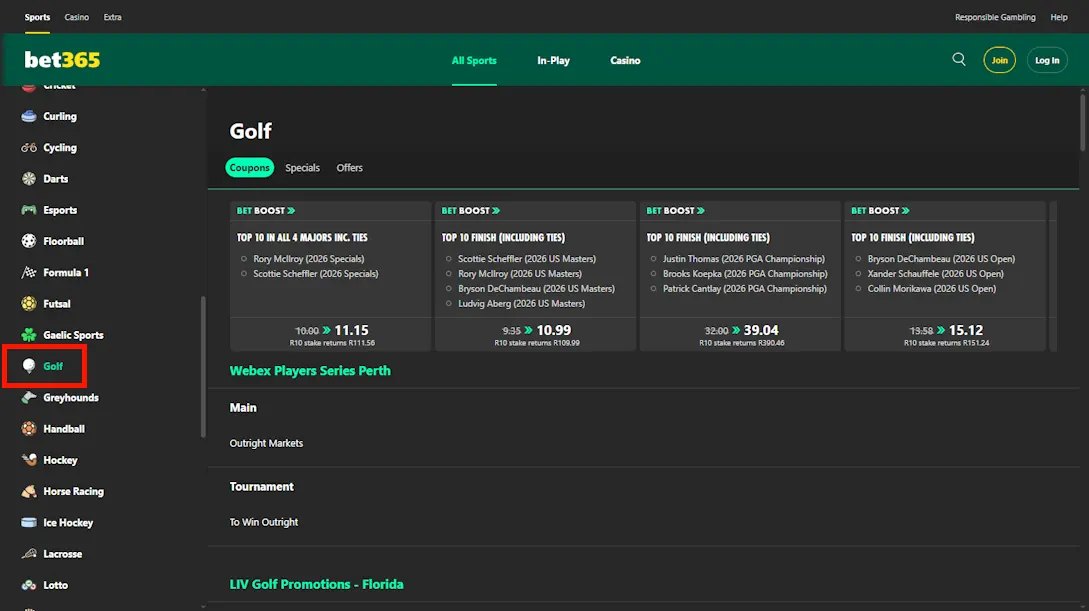Open the Main market section
This screenshot has width=1089, height=611.
point(243,408)
